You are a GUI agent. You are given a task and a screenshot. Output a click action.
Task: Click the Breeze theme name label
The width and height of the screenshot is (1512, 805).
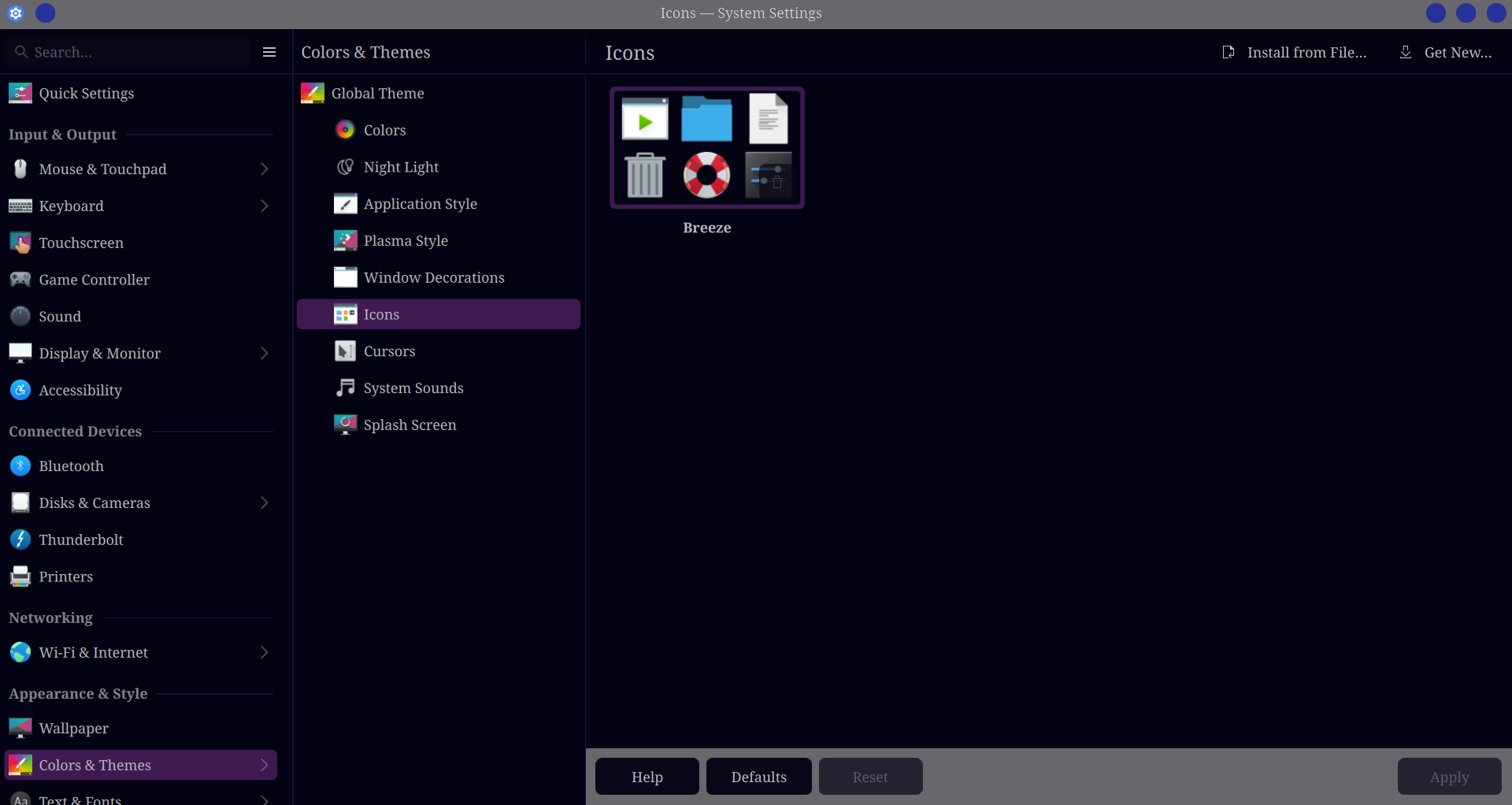click(x=707, y=228)
